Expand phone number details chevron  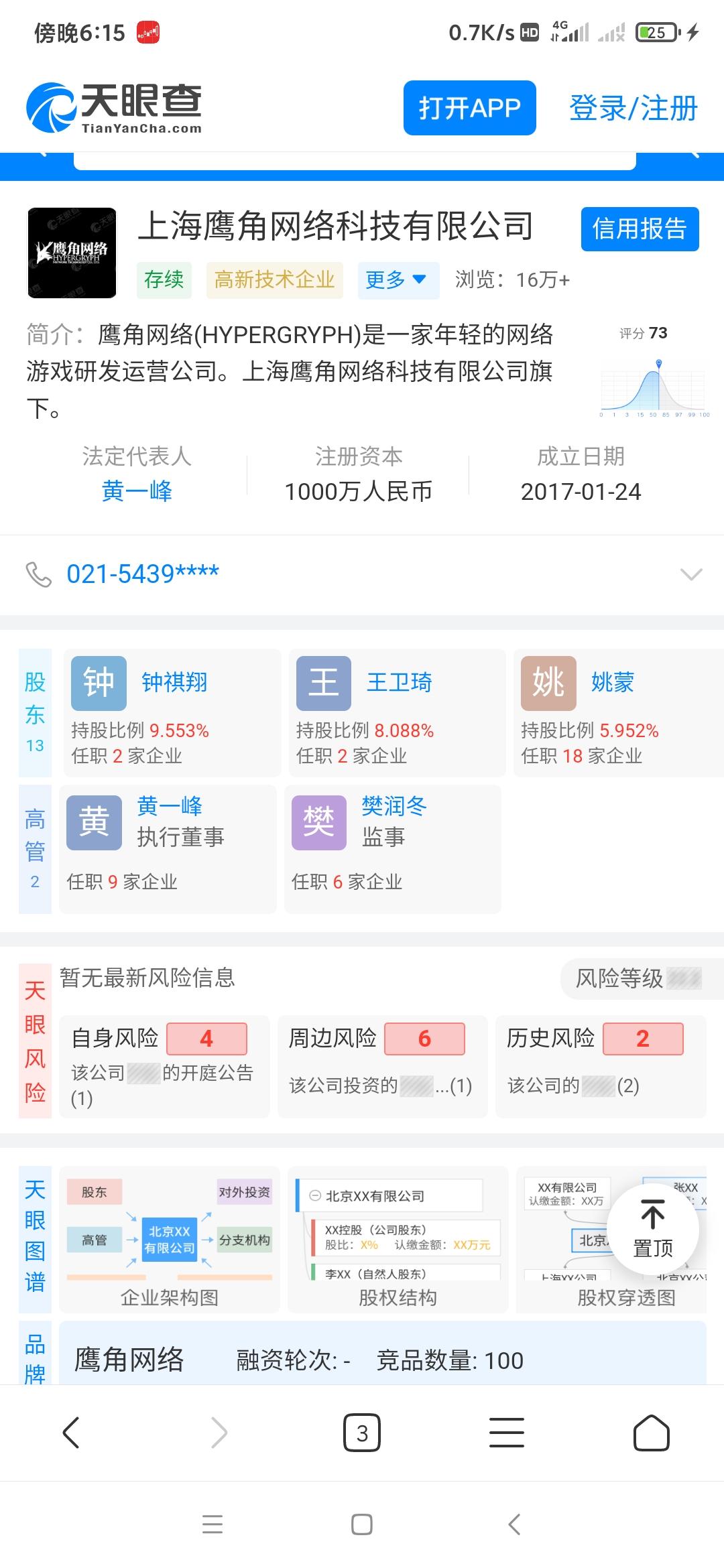coord(691,574)
